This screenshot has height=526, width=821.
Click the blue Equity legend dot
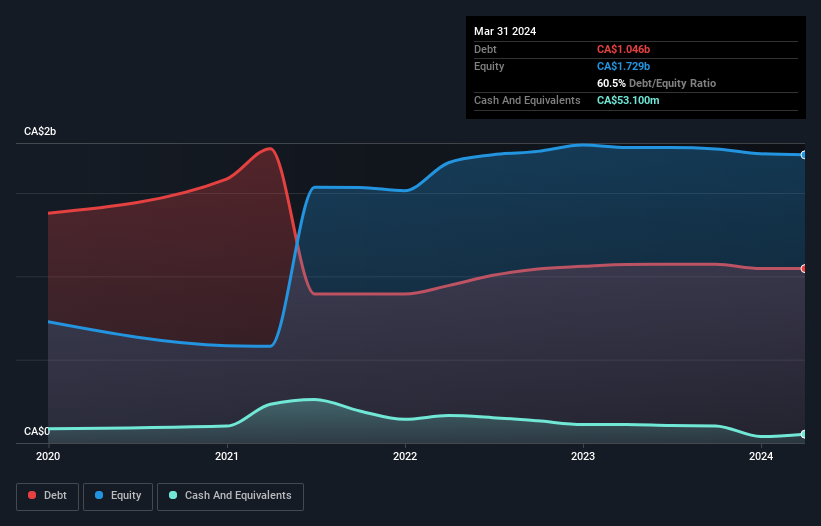(x=99, y=495)
